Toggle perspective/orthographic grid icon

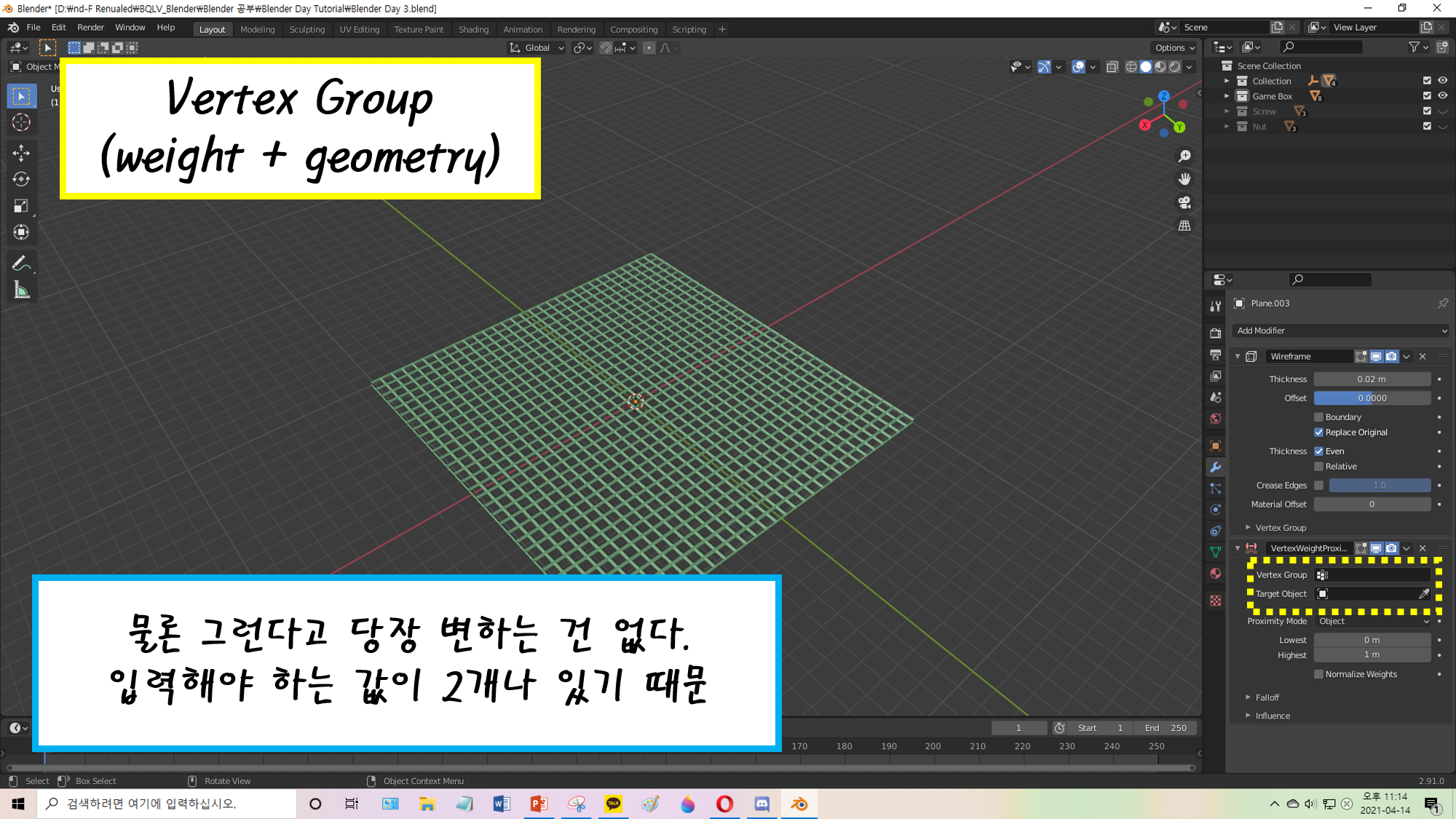coord(1184,226)
